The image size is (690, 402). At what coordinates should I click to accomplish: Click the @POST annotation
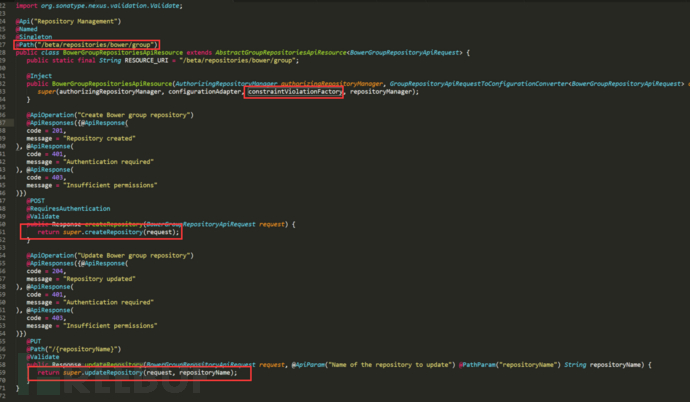pos(36,201)
